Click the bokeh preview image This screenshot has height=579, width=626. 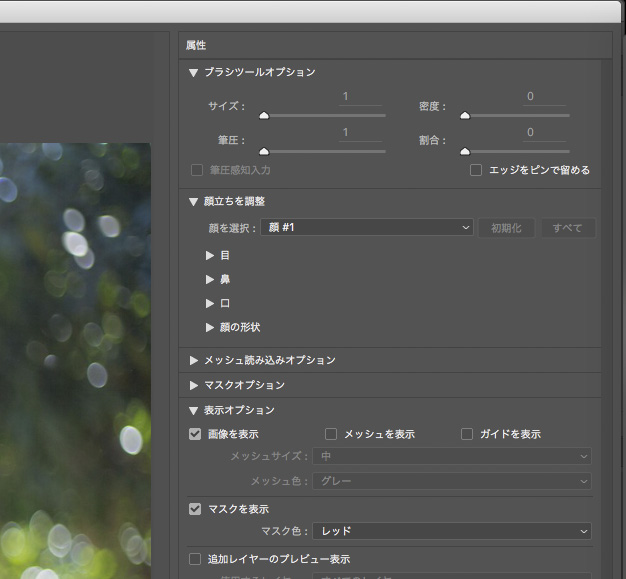(x=75, y=361)
